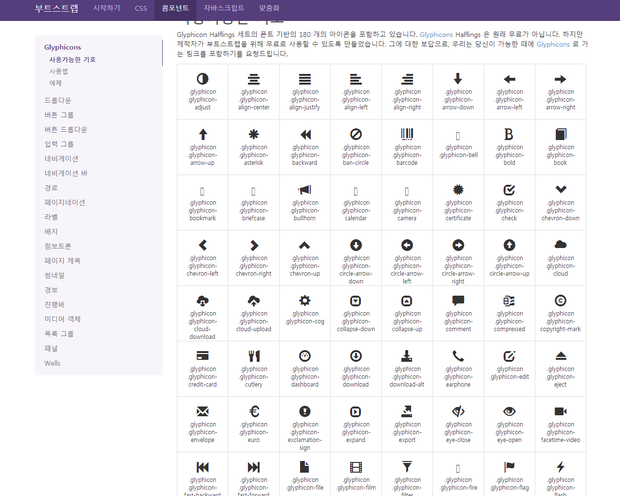Viewport: 620px width, 496px height.
Task: Open the 버튼 드롭다운 sidebar link
Action: (66, 129)
